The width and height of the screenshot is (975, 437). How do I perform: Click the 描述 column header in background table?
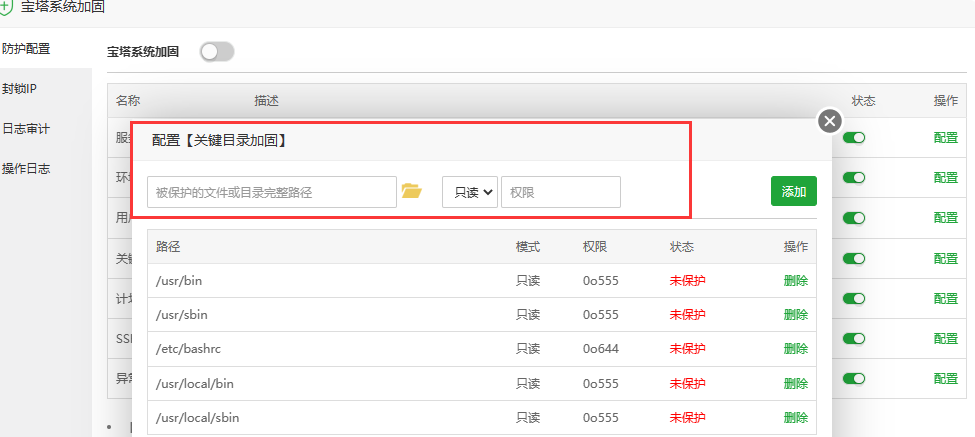[266, 101]
